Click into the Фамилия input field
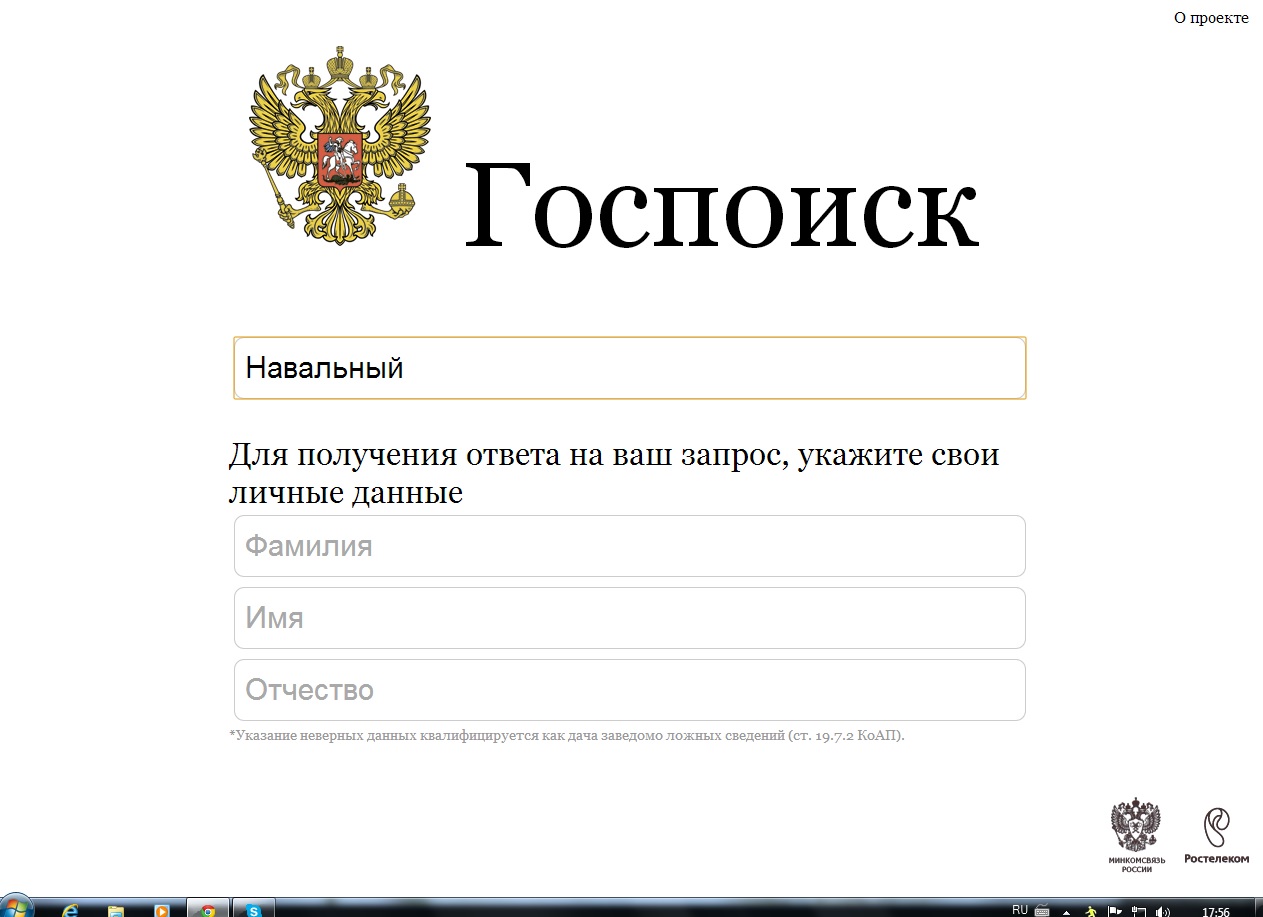Image resolution: width=1263 pixels, height=917 pixels. [629, 546]
